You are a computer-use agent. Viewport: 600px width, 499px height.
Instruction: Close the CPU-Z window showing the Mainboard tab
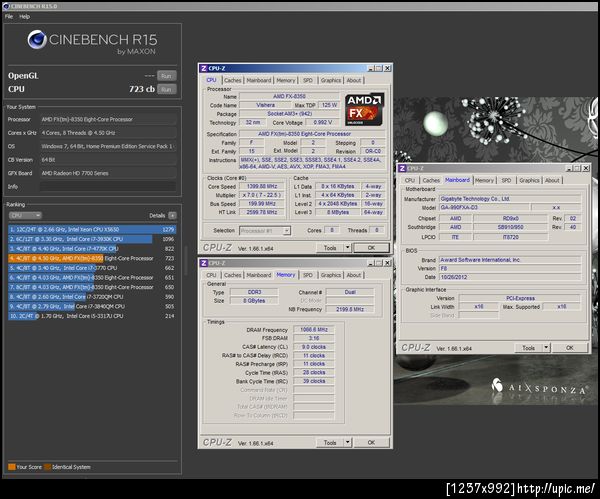(x=585, y=168)
